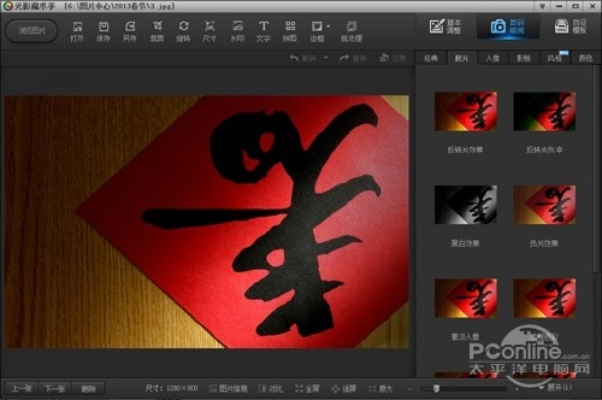This screenshot has height=400, width=602.
Task: Toggle the 对比 compare view
Action: [x=271, y=388]
